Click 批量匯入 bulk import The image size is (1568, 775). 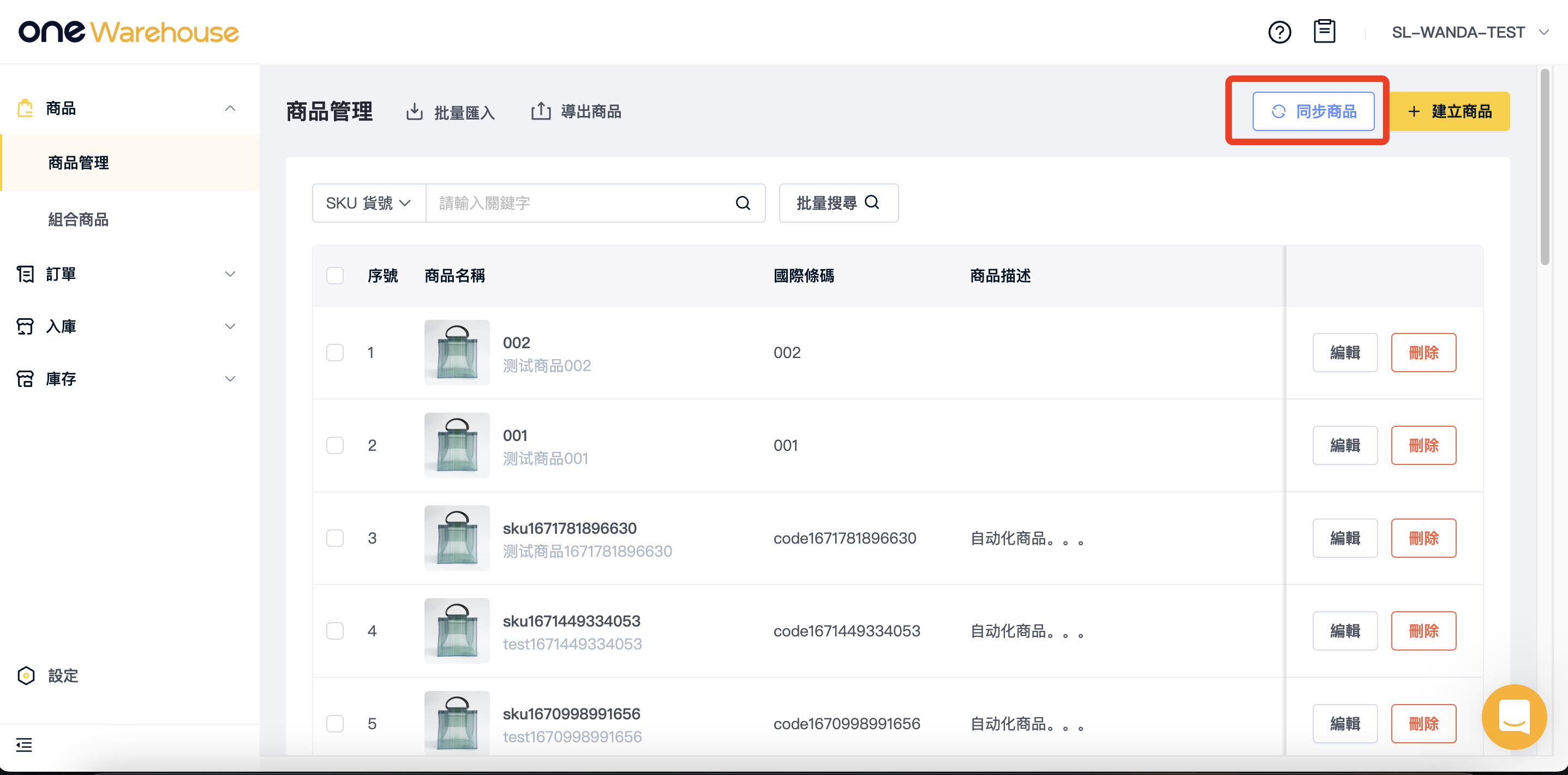coord(451,112)
